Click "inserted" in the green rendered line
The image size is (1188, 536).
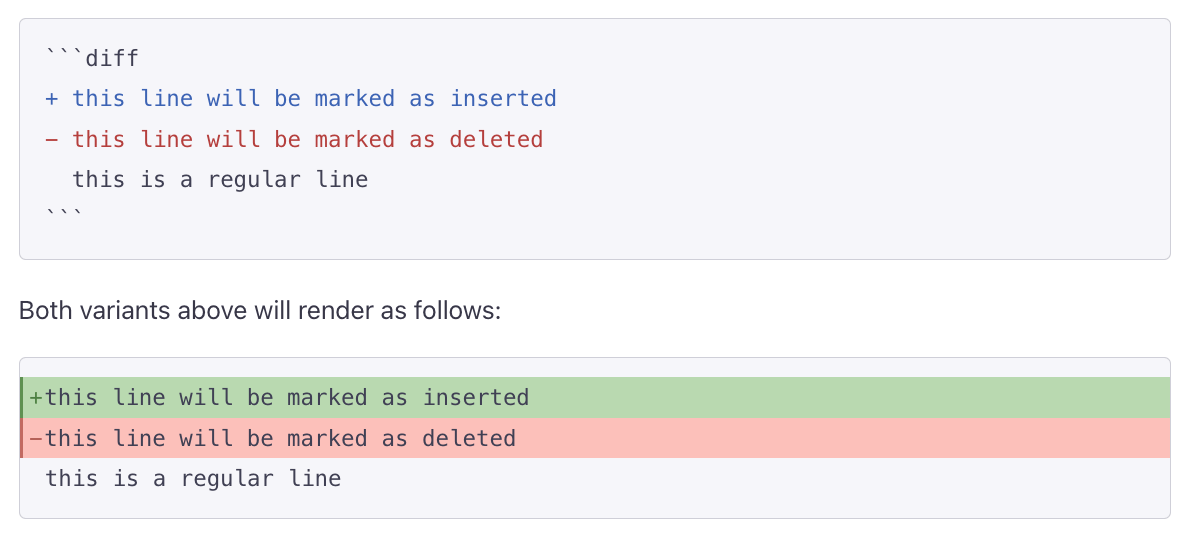click(476, 398)
